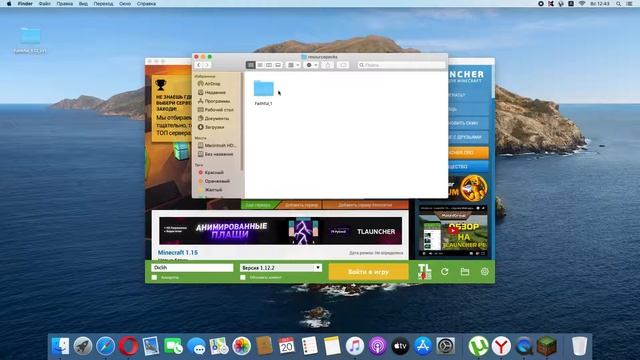Click the TLauncher username input field
This screenshot has width=640, height=360.
pyautogui.click(x=192, y=268)
